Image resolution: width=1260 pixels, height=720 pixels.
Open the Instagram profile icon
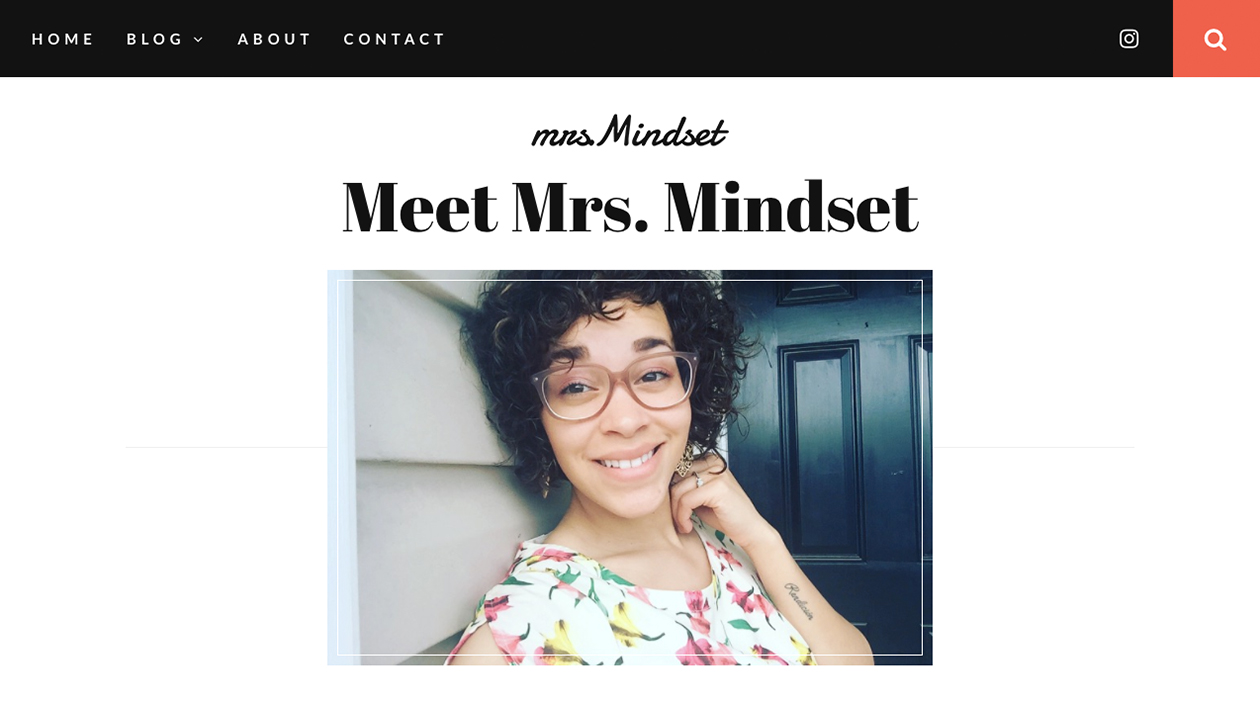[1129, 39]
